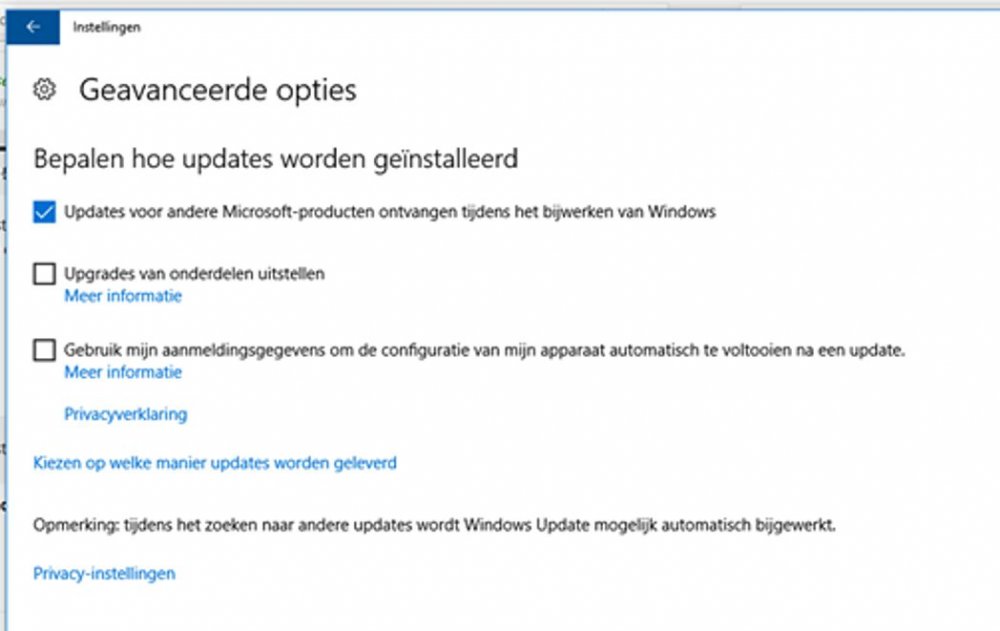The height and width of the screenshot is (631, 1000).
Task: Click the back arrow button
Action: point(33,27)
